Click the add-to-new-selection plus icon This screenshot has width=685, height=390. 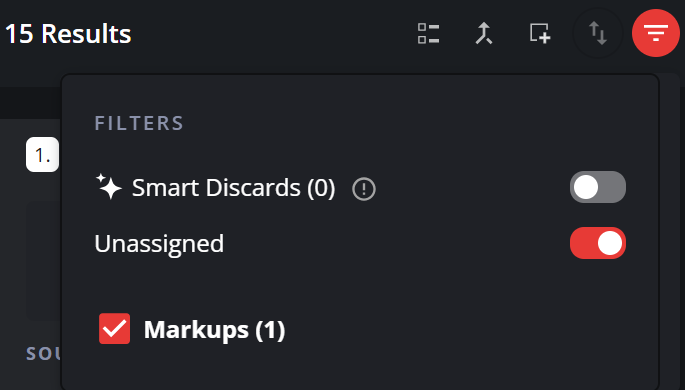click(x=540, y=34)
